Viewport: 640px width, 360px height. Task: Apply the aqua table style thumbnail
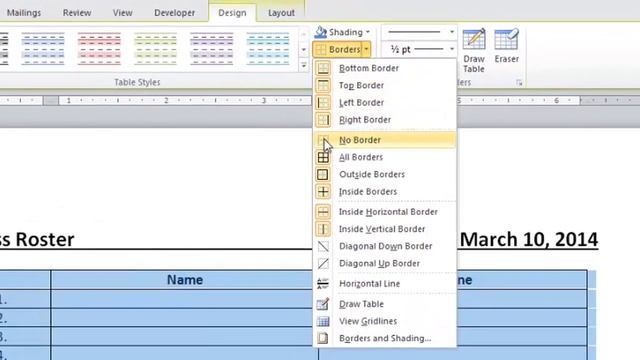point(268,49)
